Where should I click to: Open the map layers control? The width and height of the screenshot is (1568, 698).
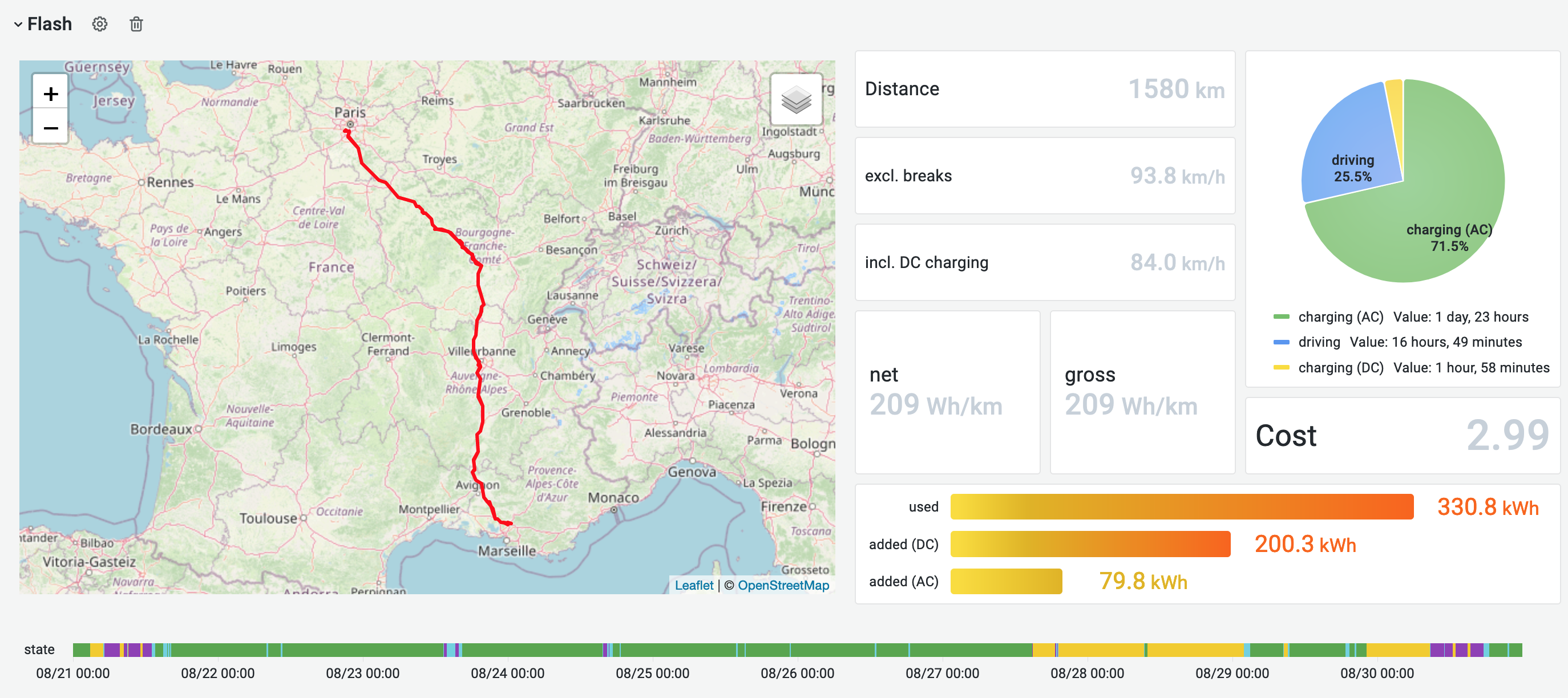(x=796, y=99)
